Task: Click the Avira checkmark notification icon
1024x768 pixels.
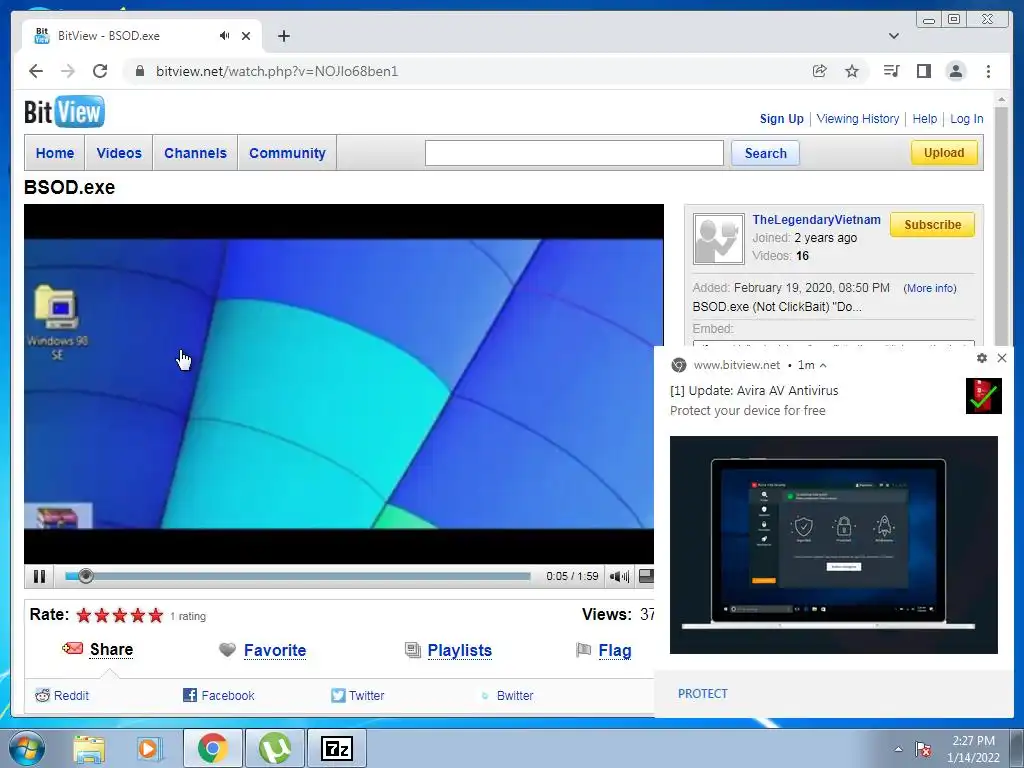Action: coord(984,396)
